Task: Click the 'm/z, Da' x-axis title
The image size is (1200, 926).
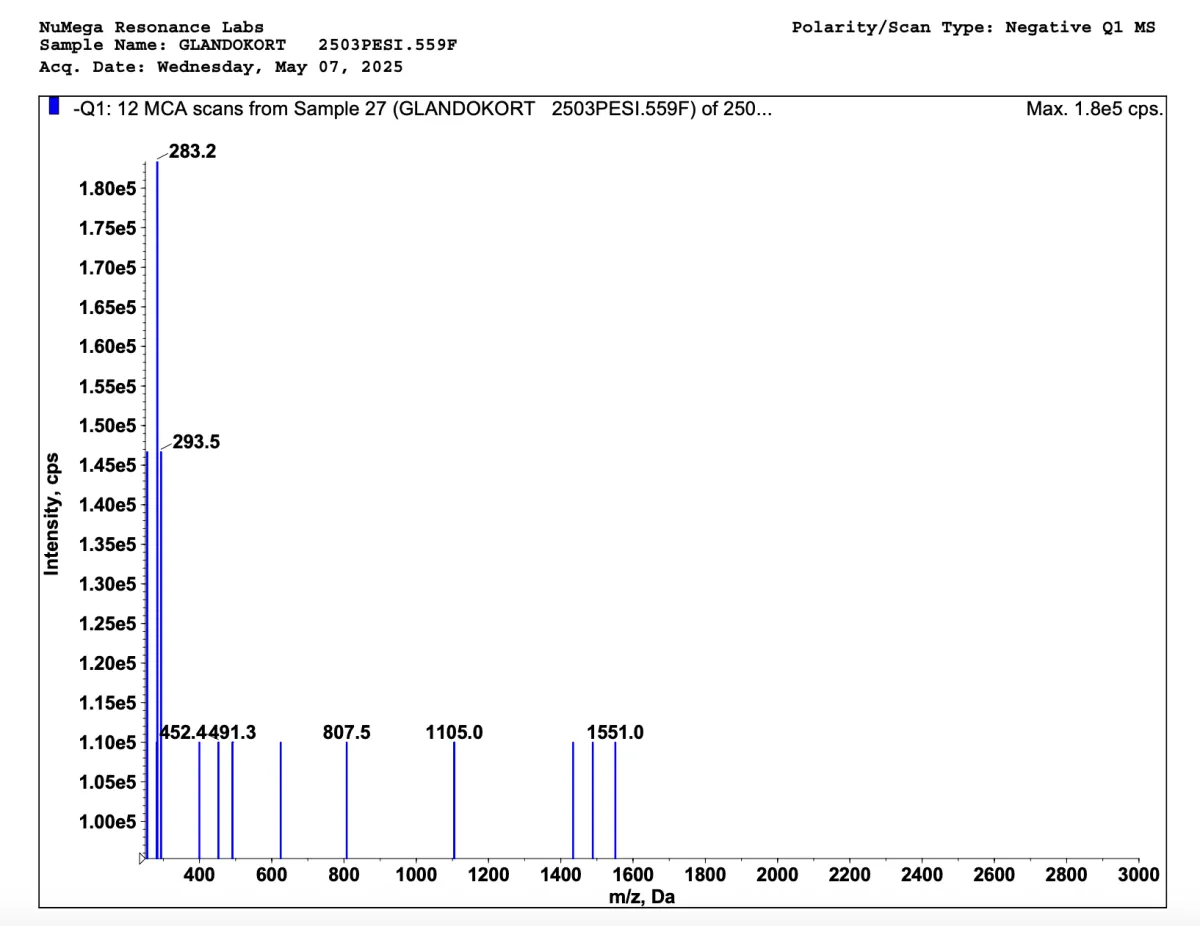Action: 642,897
